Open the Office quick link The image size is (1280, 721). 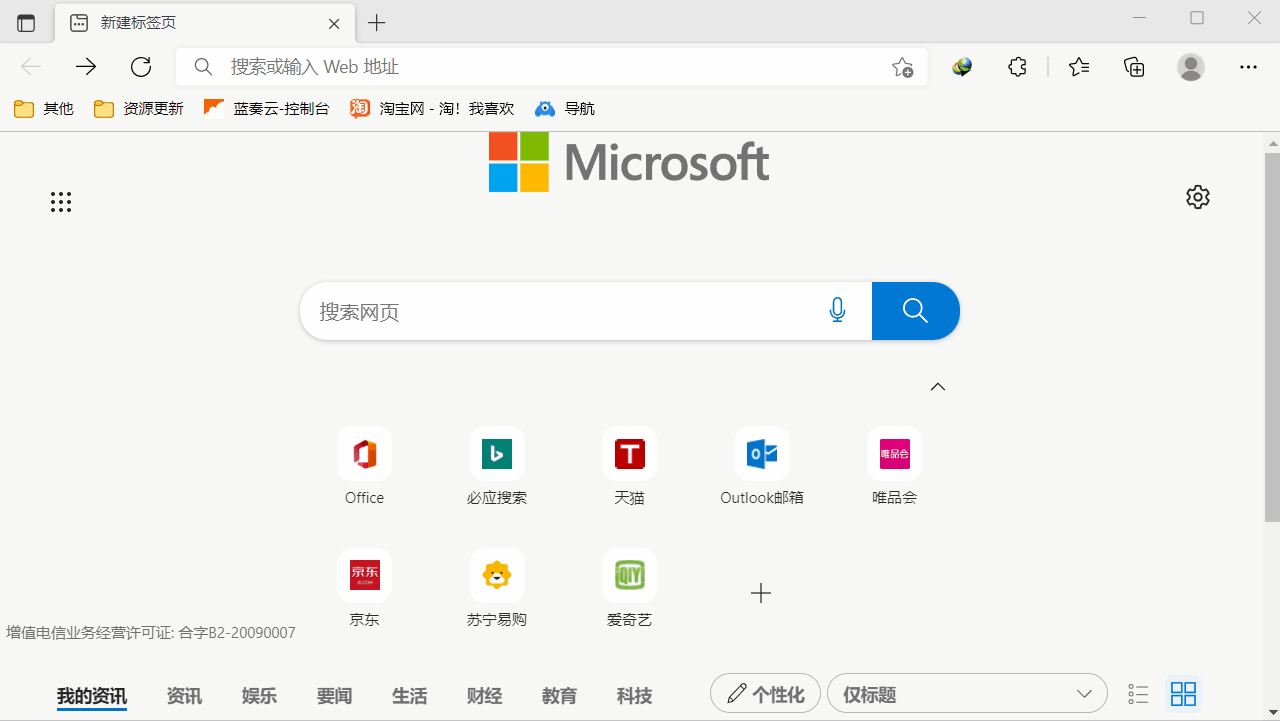tap(364, 467)
